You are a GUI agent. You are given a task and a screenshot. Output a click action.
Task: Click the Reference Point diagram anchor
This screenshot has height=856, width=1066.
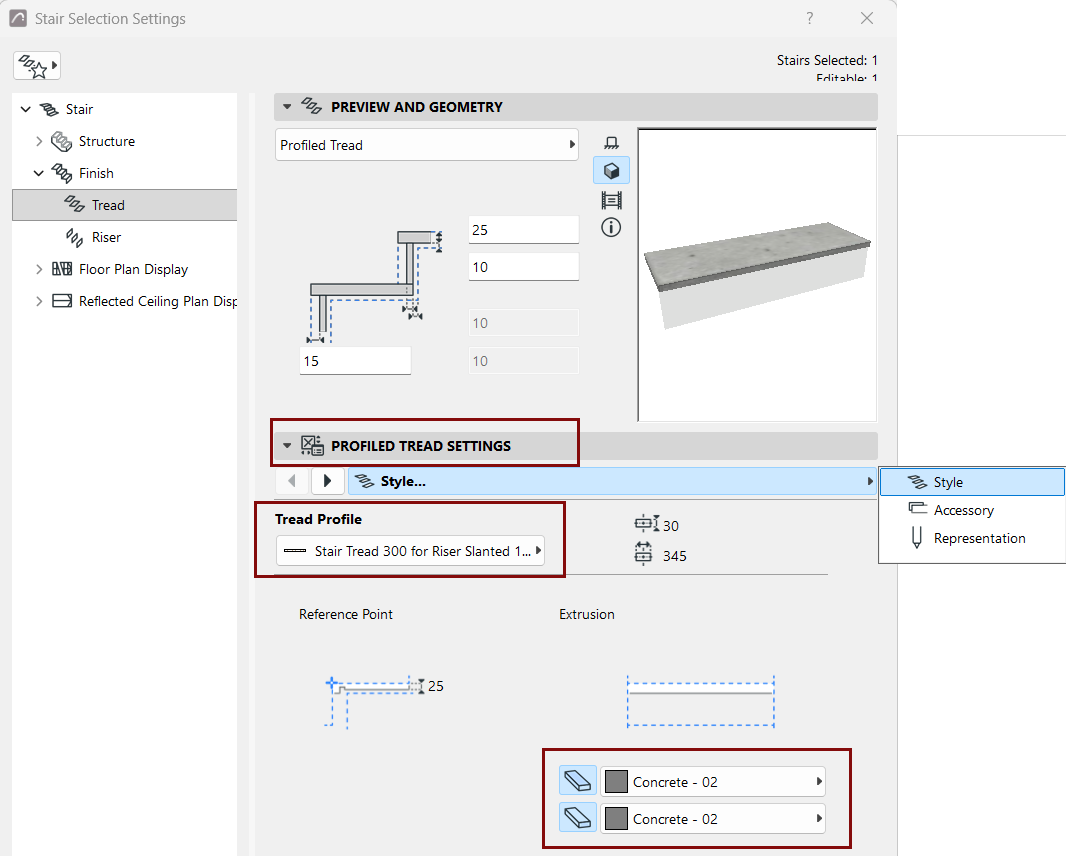coord(332,682)
